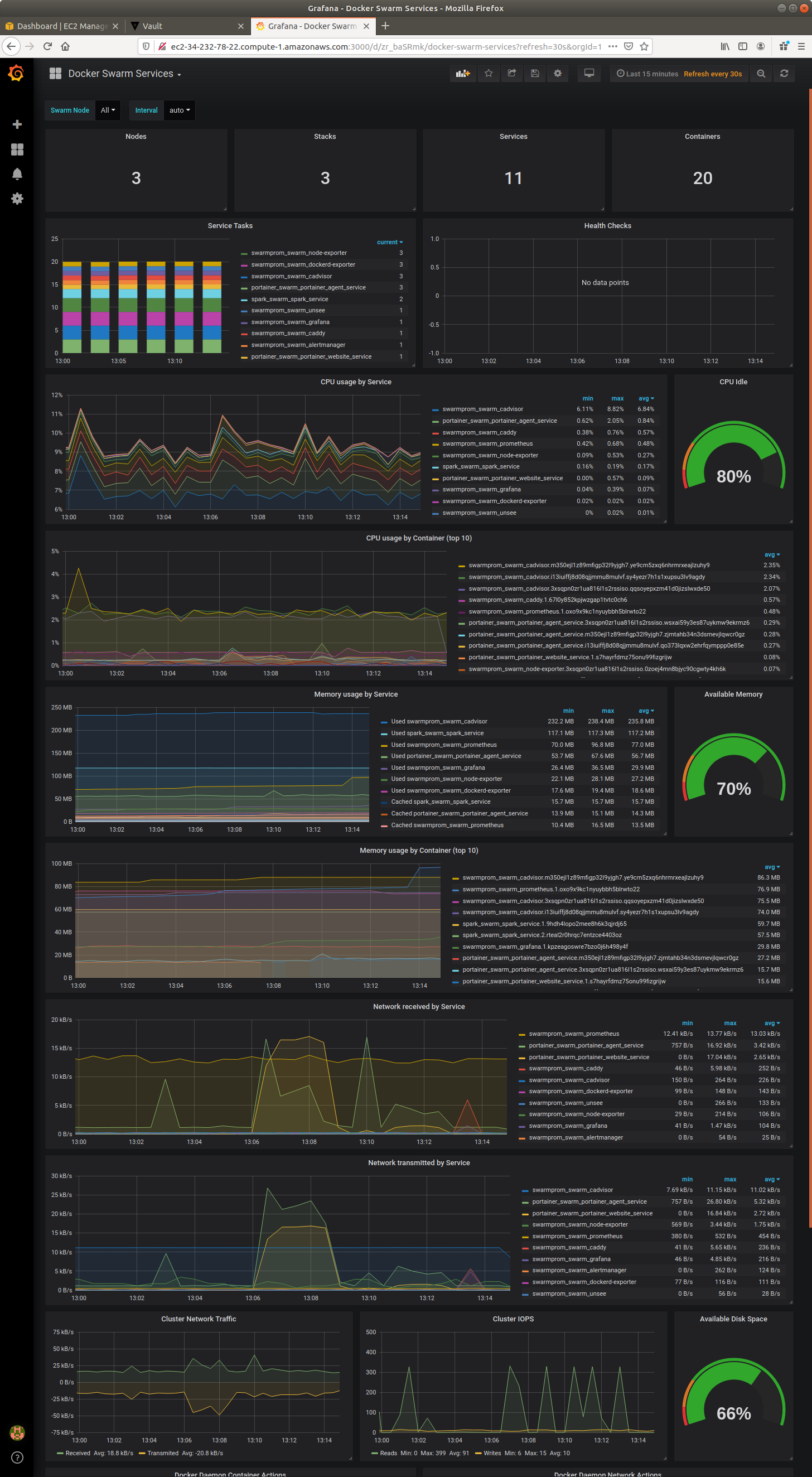Open the Firefox hamburger menu
This screenshot has width=812, height=1477.
point(801,46)
